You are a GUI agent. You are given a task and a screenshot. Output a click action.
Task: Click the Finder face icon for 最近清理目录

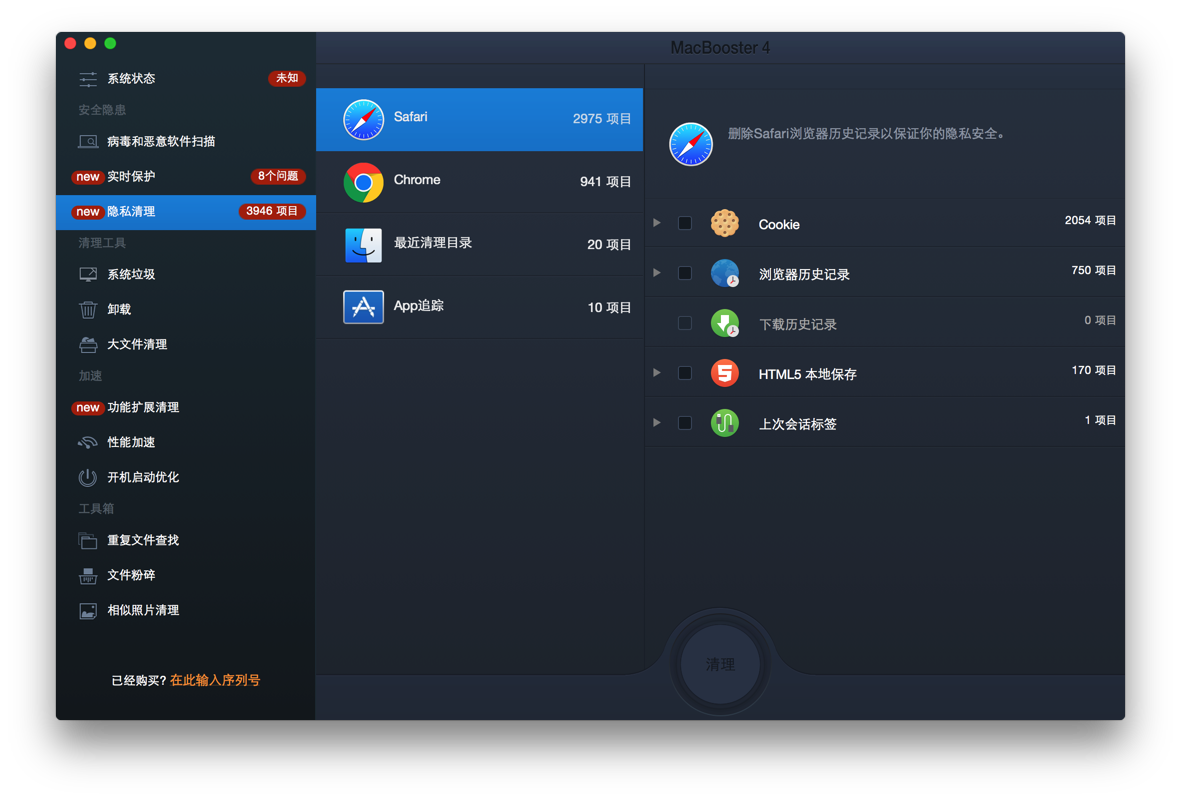pyautogui.click(x=363, y=245)
